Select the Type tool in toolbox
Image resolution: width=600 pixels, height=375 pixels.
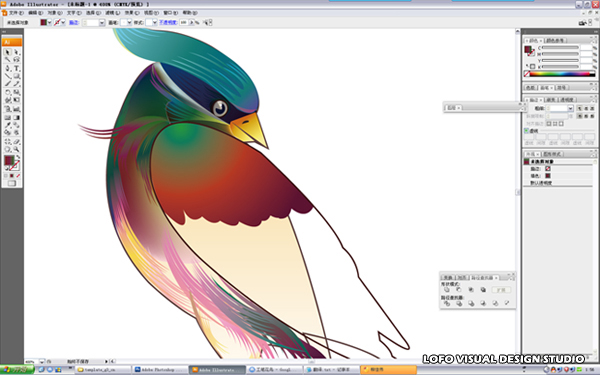point(16,68)
